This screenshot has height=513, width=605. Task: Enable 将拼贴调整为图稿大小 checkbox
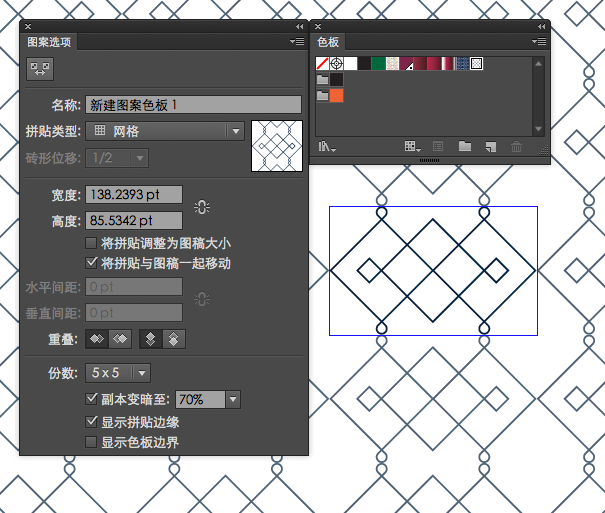point(91,243)
